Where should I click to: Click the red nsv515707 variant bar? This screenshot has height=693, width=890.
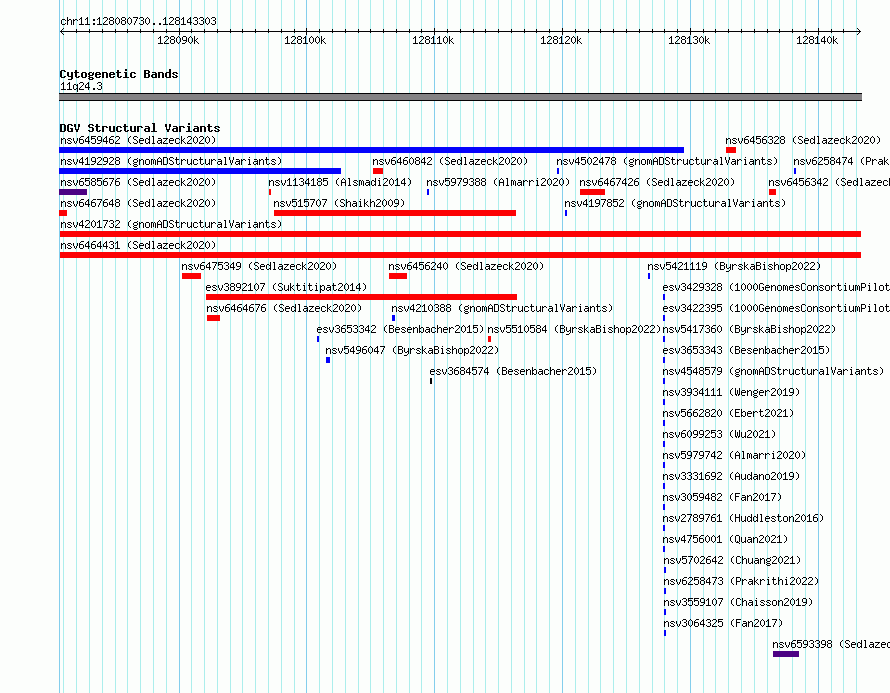coord(395,213)
